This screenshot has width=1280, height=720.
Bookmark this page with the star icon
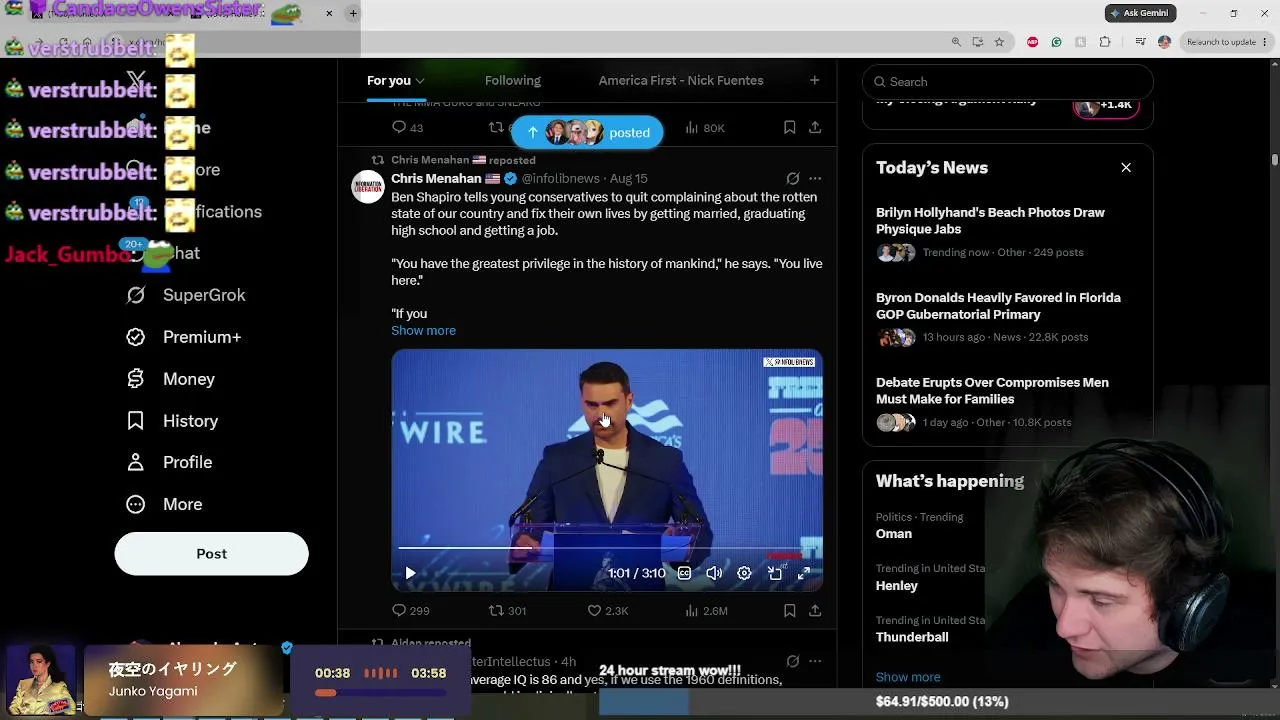click(1000, 42)
